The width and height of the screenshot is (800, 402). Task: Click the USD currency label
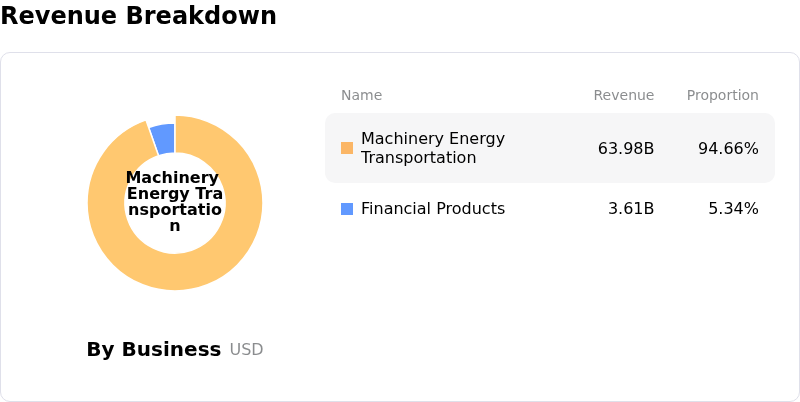tap(246, 350)
